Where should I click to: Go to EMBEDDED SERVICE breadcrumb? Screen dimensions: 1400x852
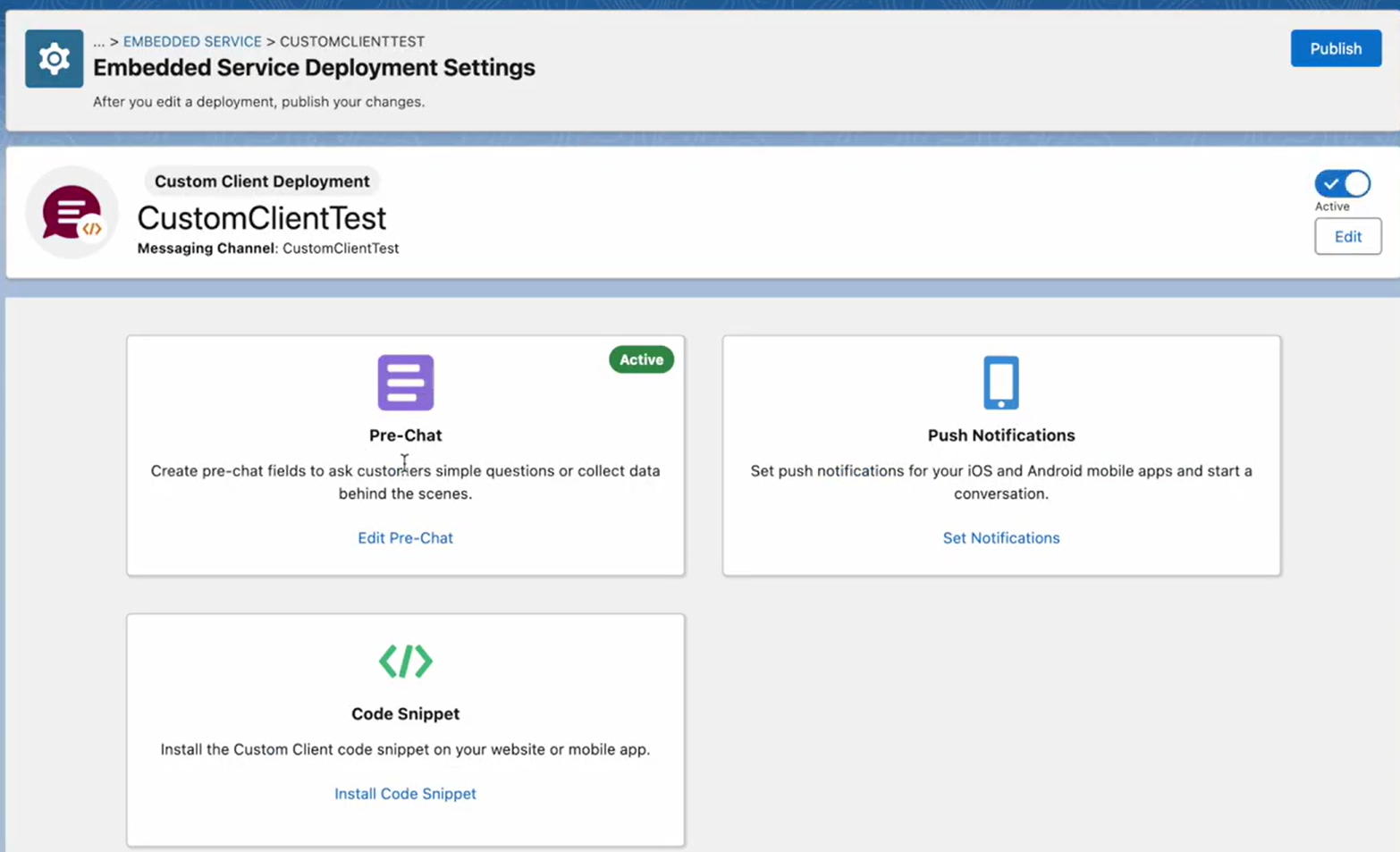click(x=192, y=42)
